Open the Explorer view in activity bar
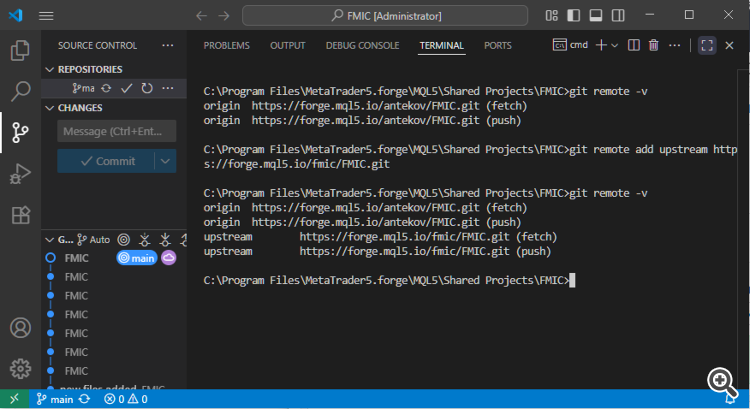750x409 pixels. [20, 50]
